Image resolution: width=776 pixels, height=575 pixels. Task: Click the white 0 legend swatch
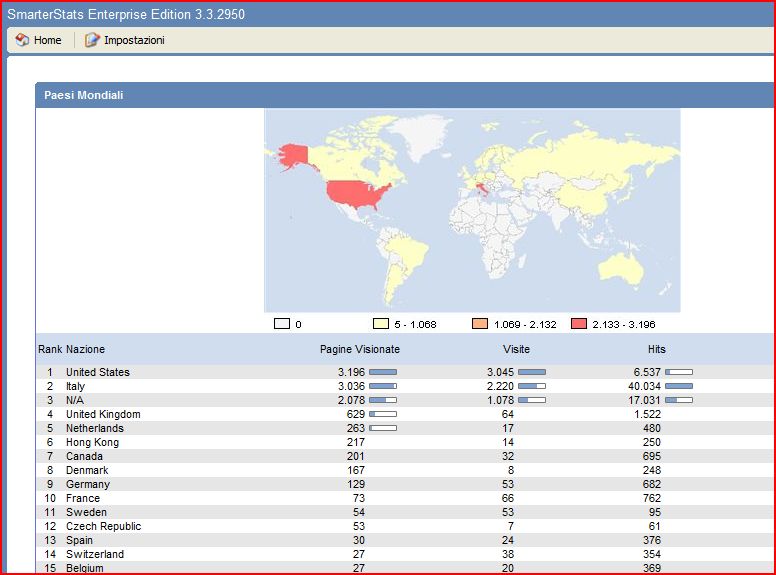point(282,324)
